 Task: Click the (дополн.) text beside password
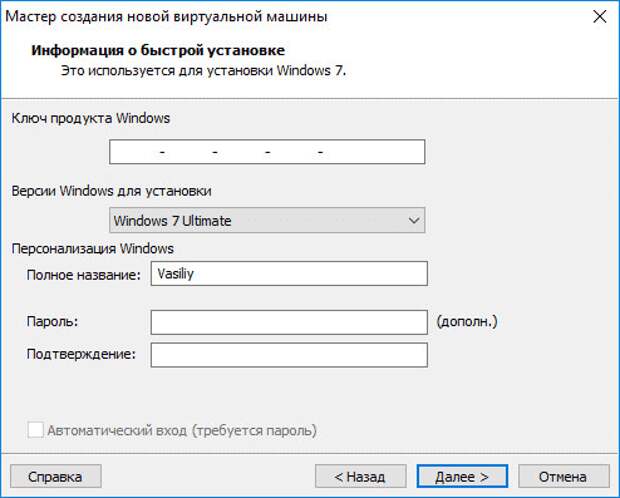point(467,322)
